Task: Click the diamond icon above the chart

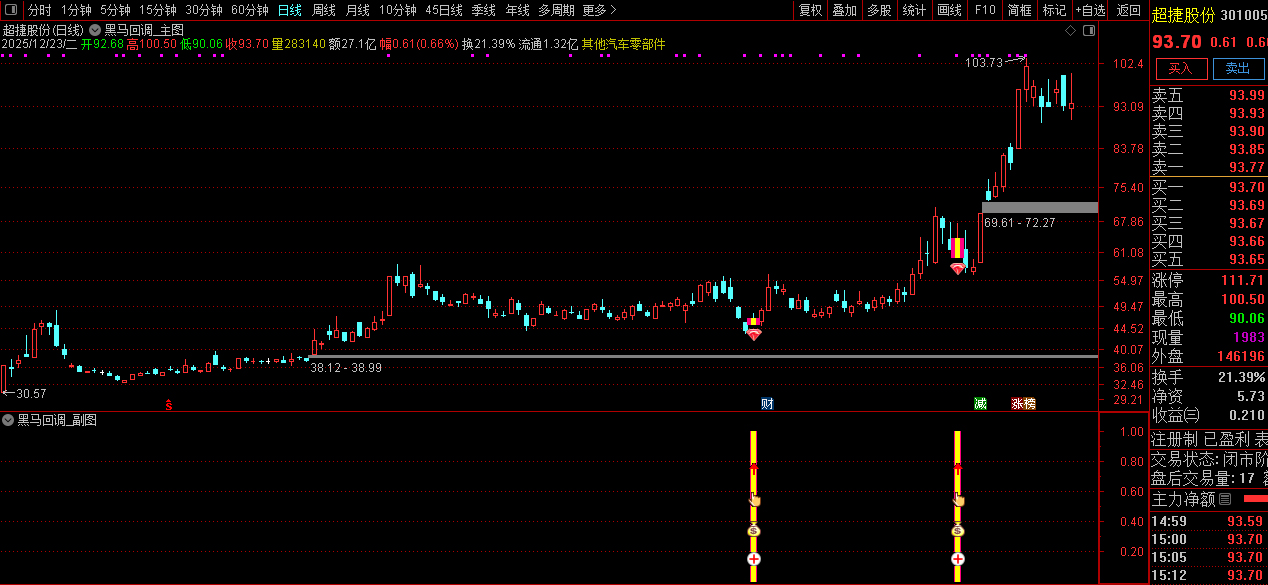Action: [x=1070, y=31]
